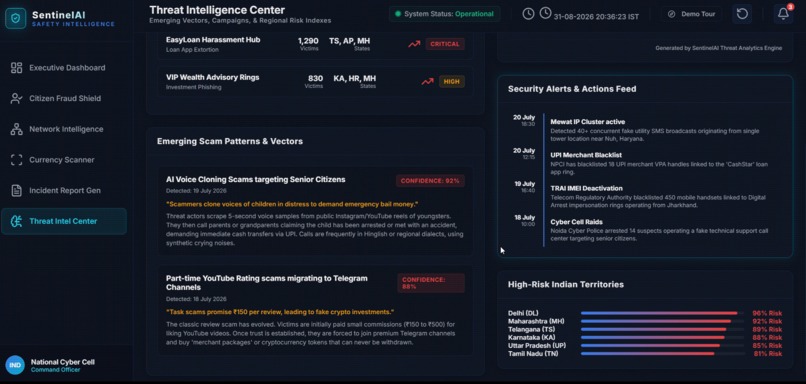
Task: Click the Incident Report Gen document icon
Action: click(16, 191)
